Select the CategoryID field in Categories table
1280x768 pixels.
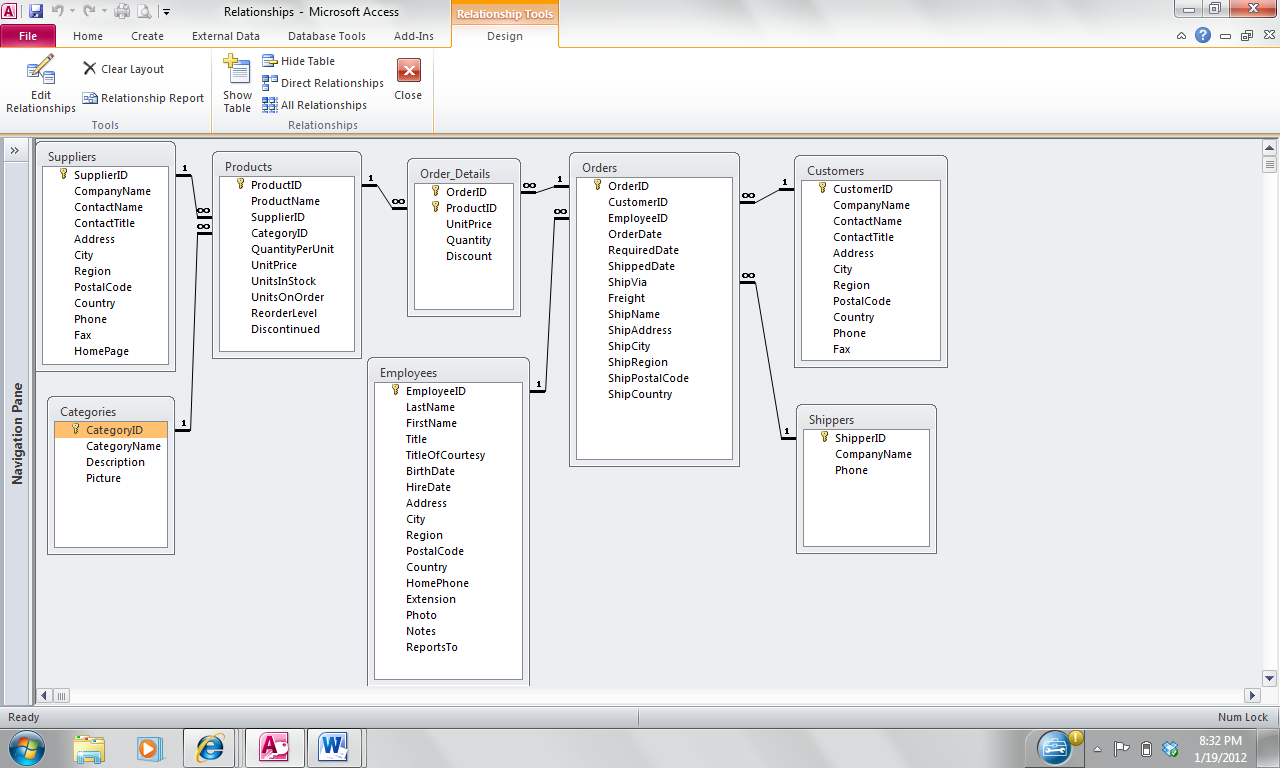[x=111, y=430]
